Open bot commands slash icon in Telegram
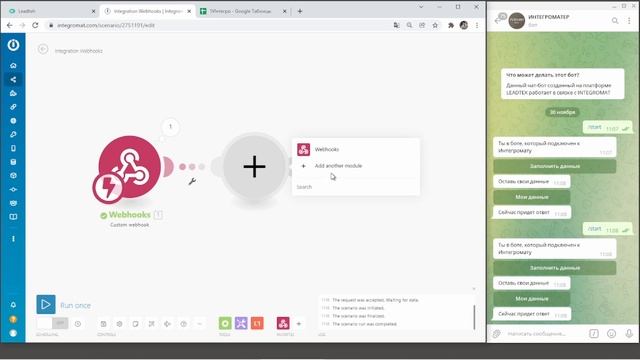 pos(594,333)
